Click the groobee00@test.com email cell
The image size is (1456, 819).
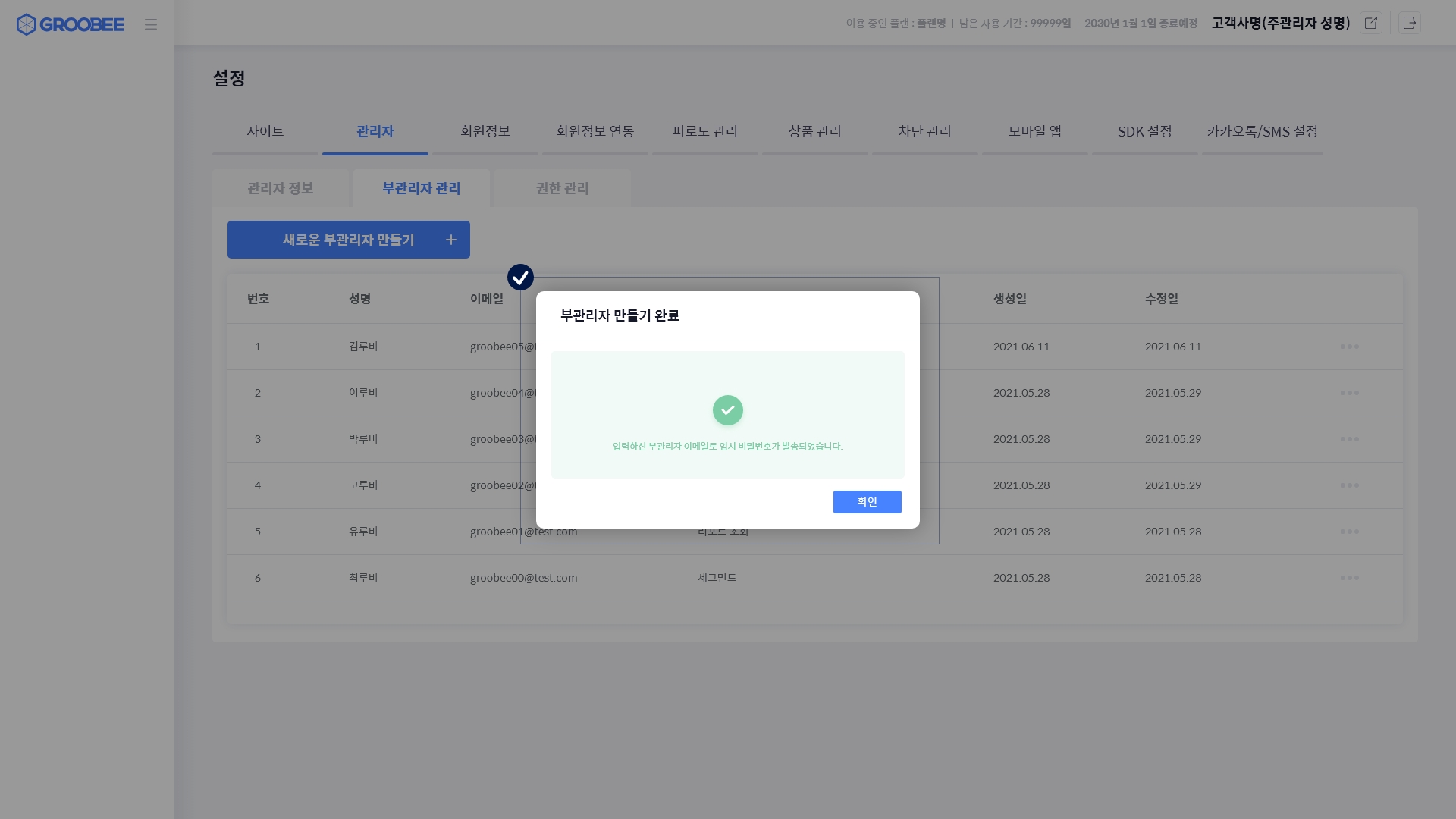pyautogui.click(x=523, y=578)
